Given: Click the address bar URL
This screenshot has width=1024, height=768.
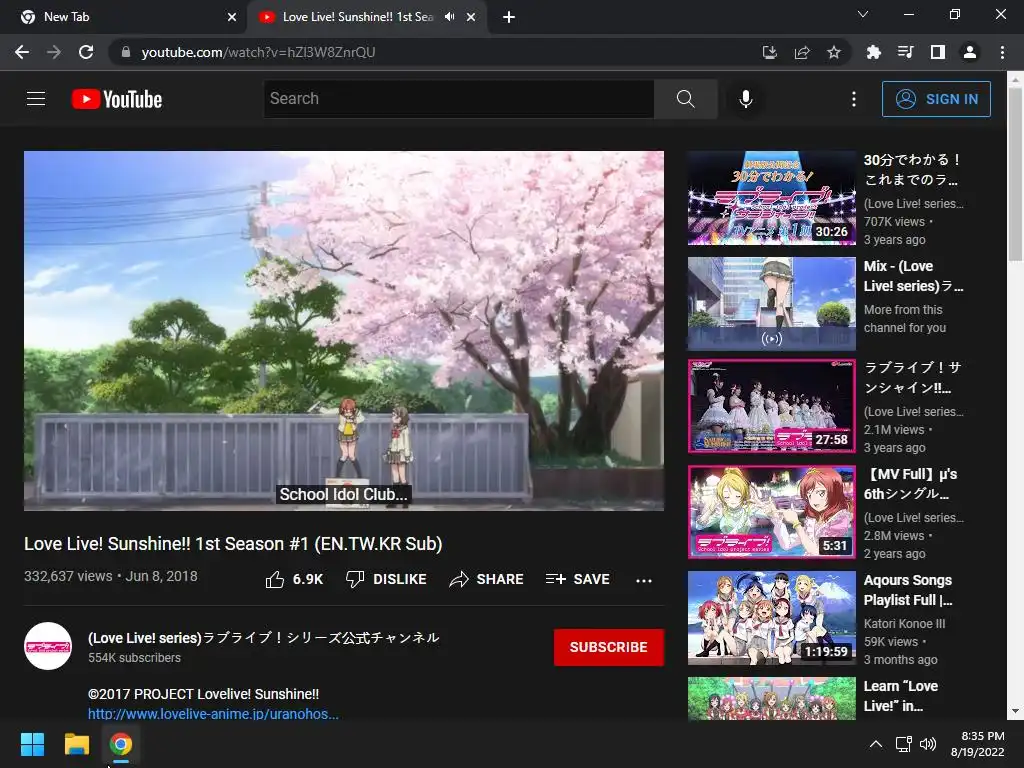Looking at the screenshot, I should tap(259, 52).
